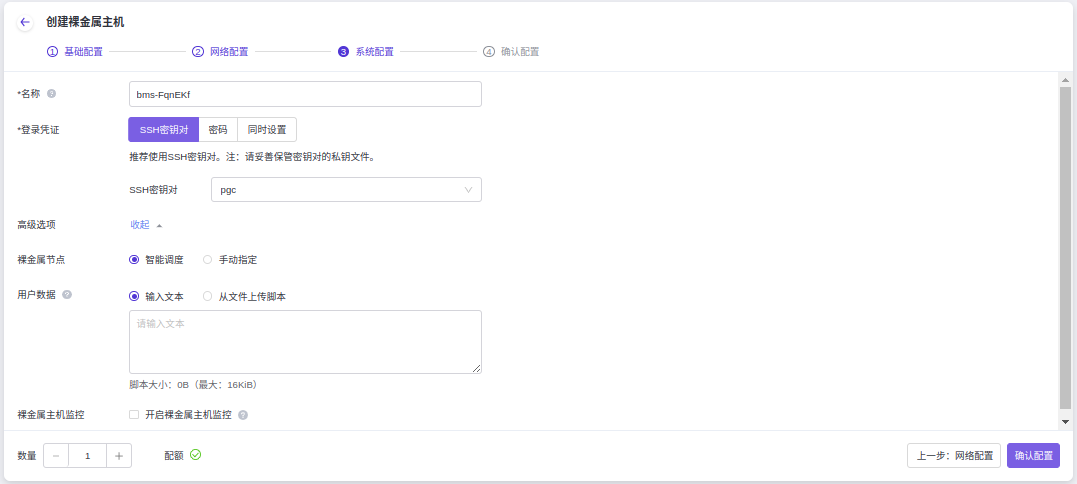Open the SSH密钥对 pgc dropdown

point(346,190)
